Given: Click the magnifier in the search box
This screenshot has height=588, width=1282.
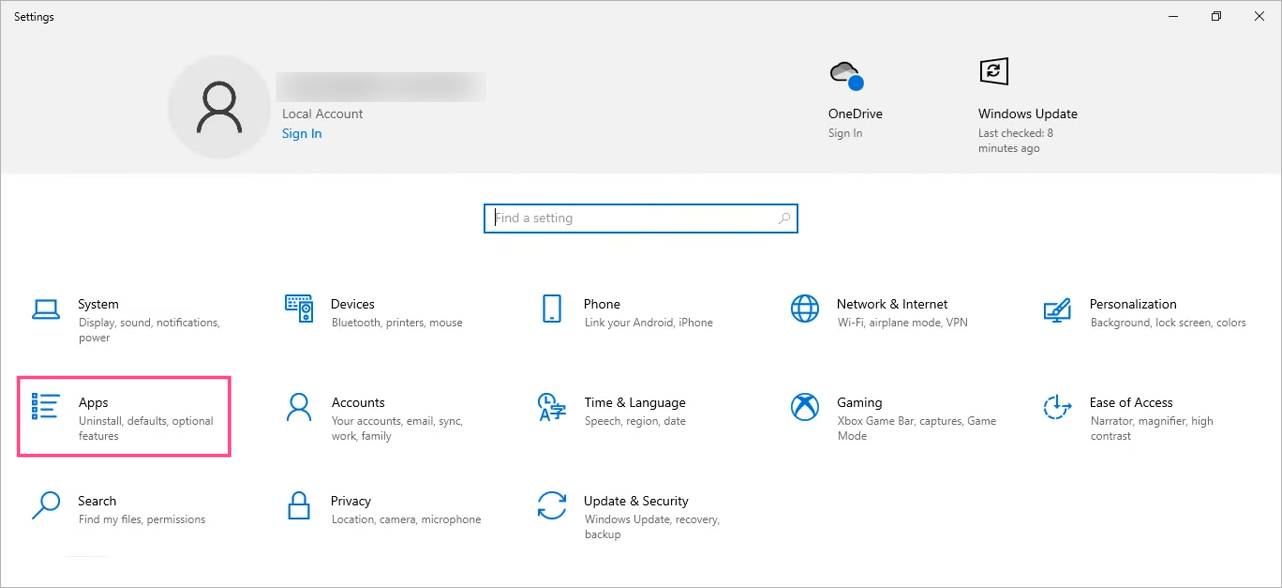Looking at the screenshot, I should click(784, 218).
